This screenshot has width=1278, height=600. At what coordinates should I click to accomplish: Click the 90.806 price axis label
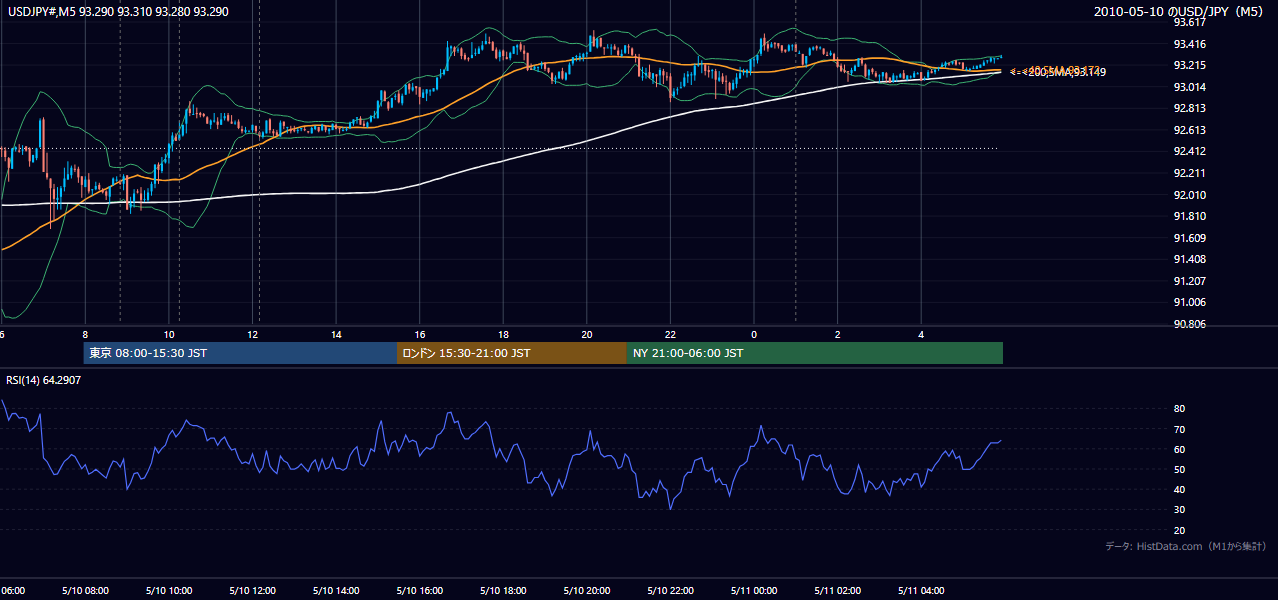(x=1191, y=324)
